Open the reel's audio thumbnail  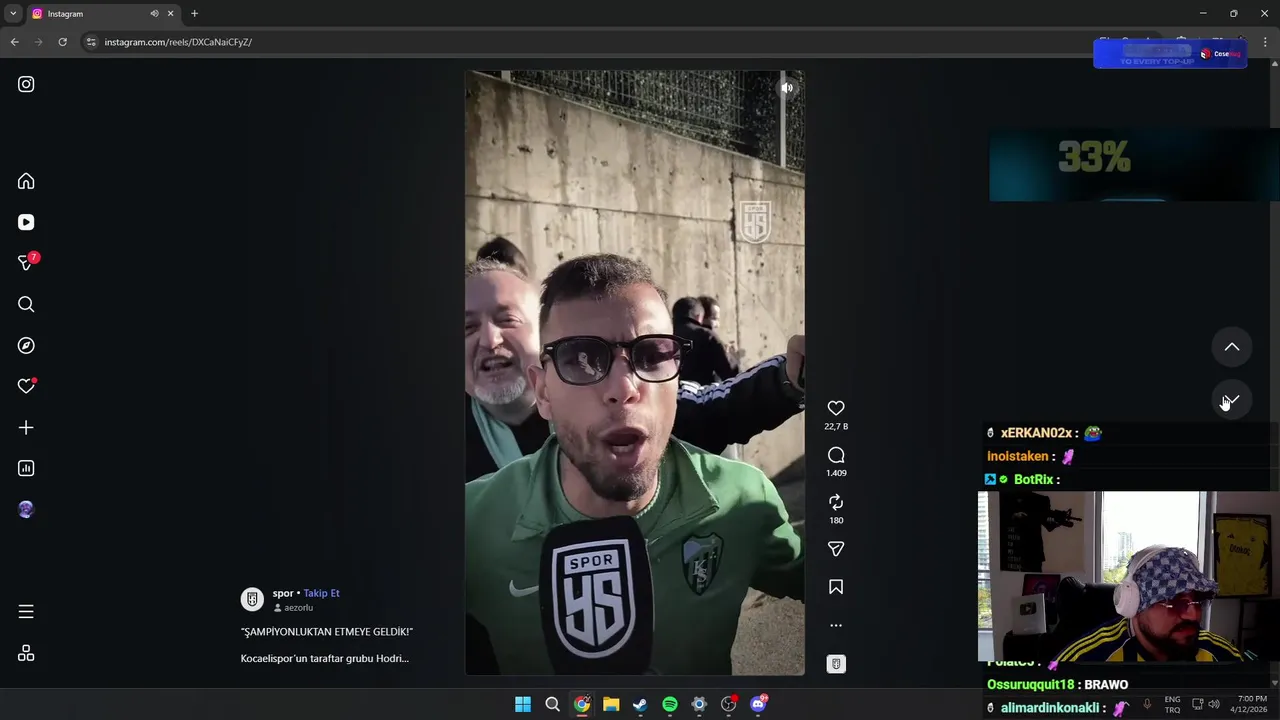coord(836,664)
